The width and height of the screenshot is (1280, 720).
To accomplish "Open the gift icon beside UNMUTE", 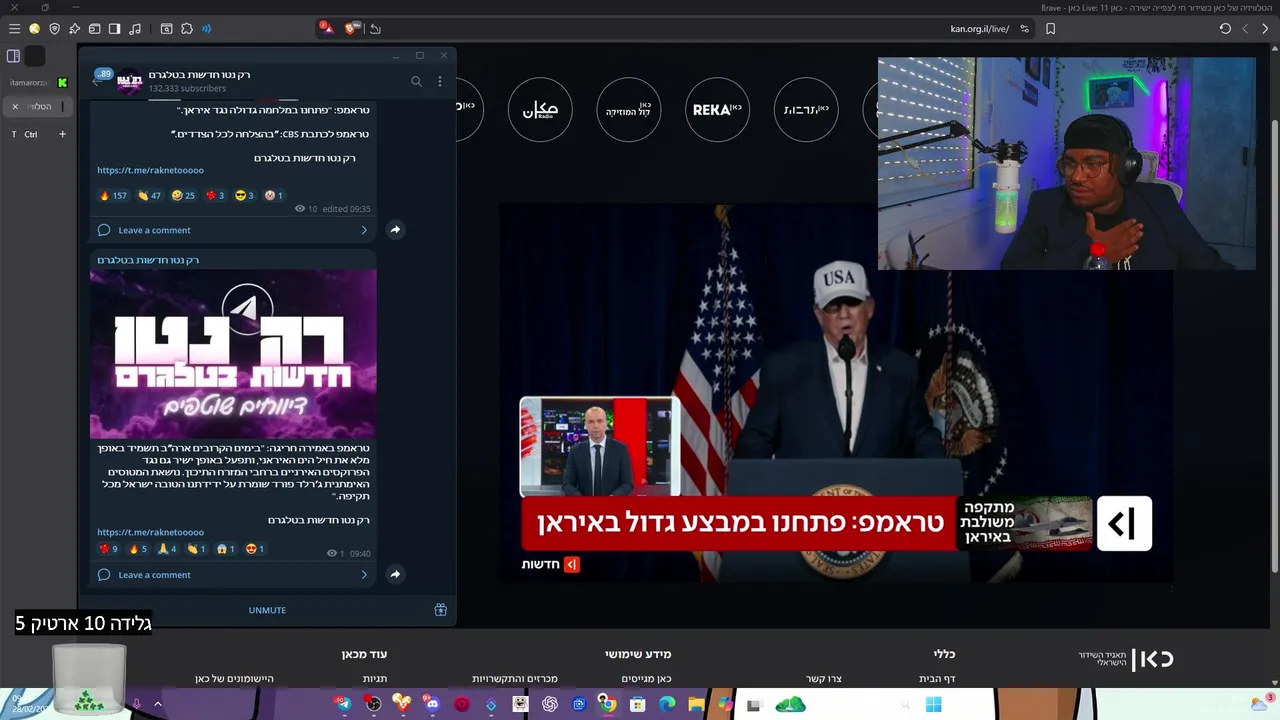I will (x=440, y=610).
